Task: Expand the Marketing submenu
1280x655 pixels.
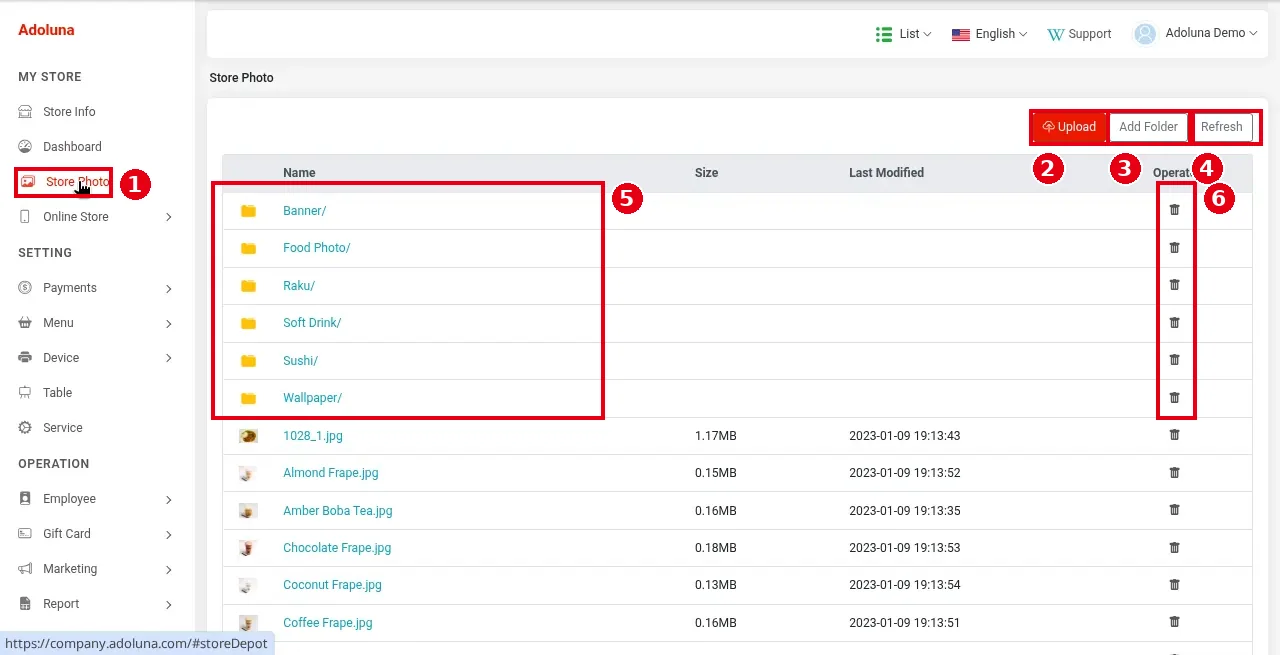Action: (x=168, y=569)
